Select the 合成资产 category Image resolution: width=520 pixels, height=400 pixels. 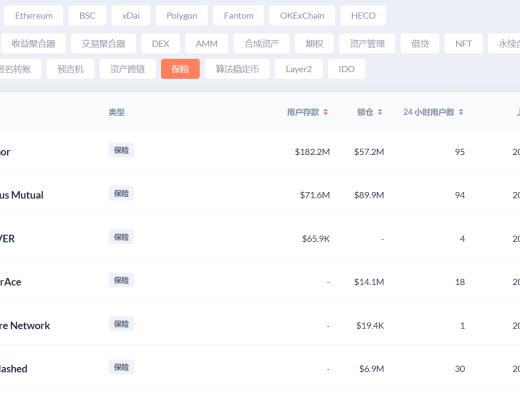[262, 44]
